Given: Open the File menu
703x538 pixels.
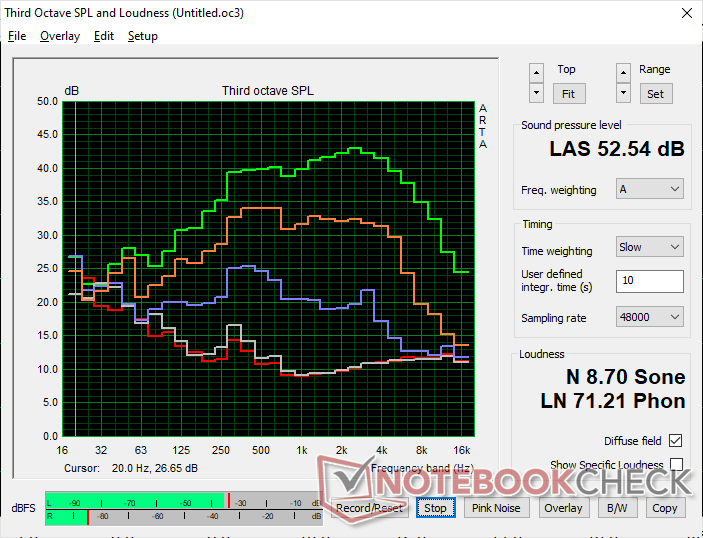Looking at the screenshot, I should click(17, 36).
